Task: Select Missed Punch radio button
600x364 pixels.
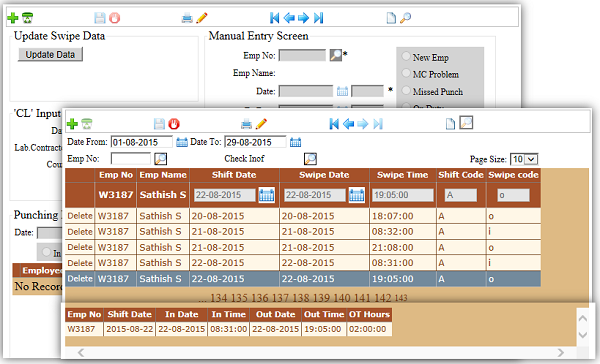Action: (x=406, y=90)
